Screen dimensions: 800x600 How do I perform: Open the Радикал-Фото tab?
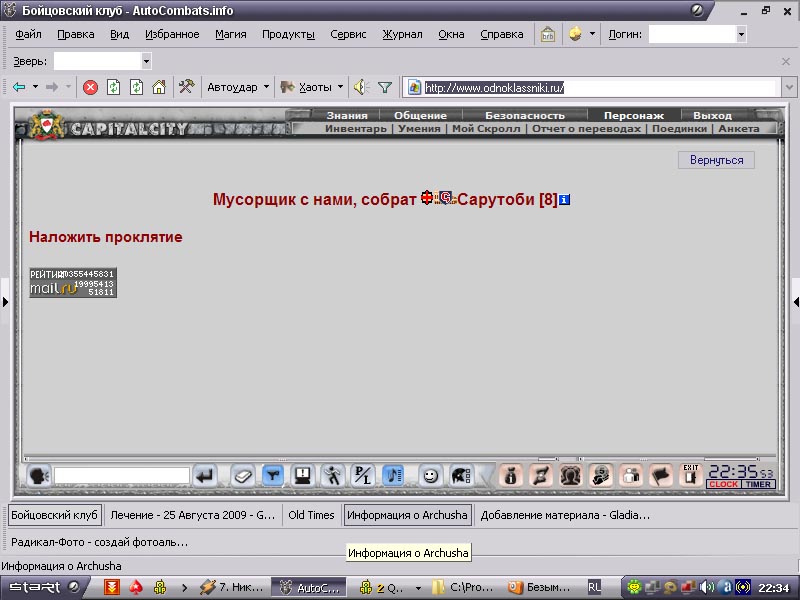pos(99,542)
